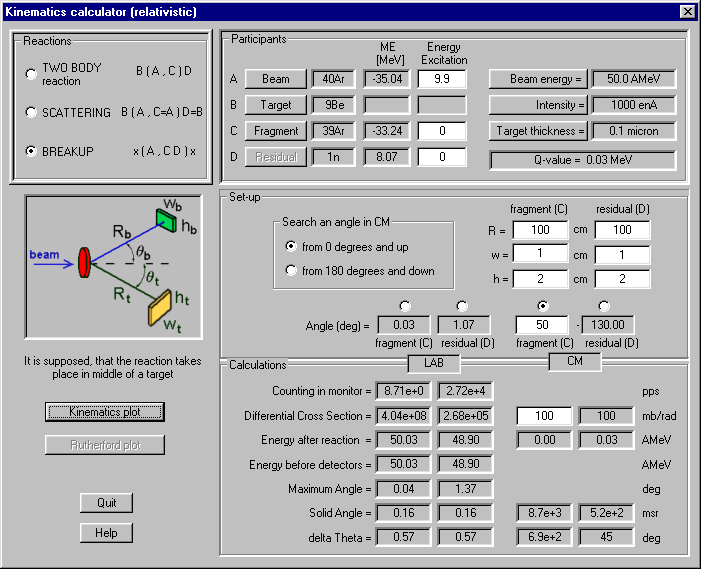This screenshot has width=701, height=569.
Task: Select the TWO BODY reaction radio button
Action: point(32,73)
